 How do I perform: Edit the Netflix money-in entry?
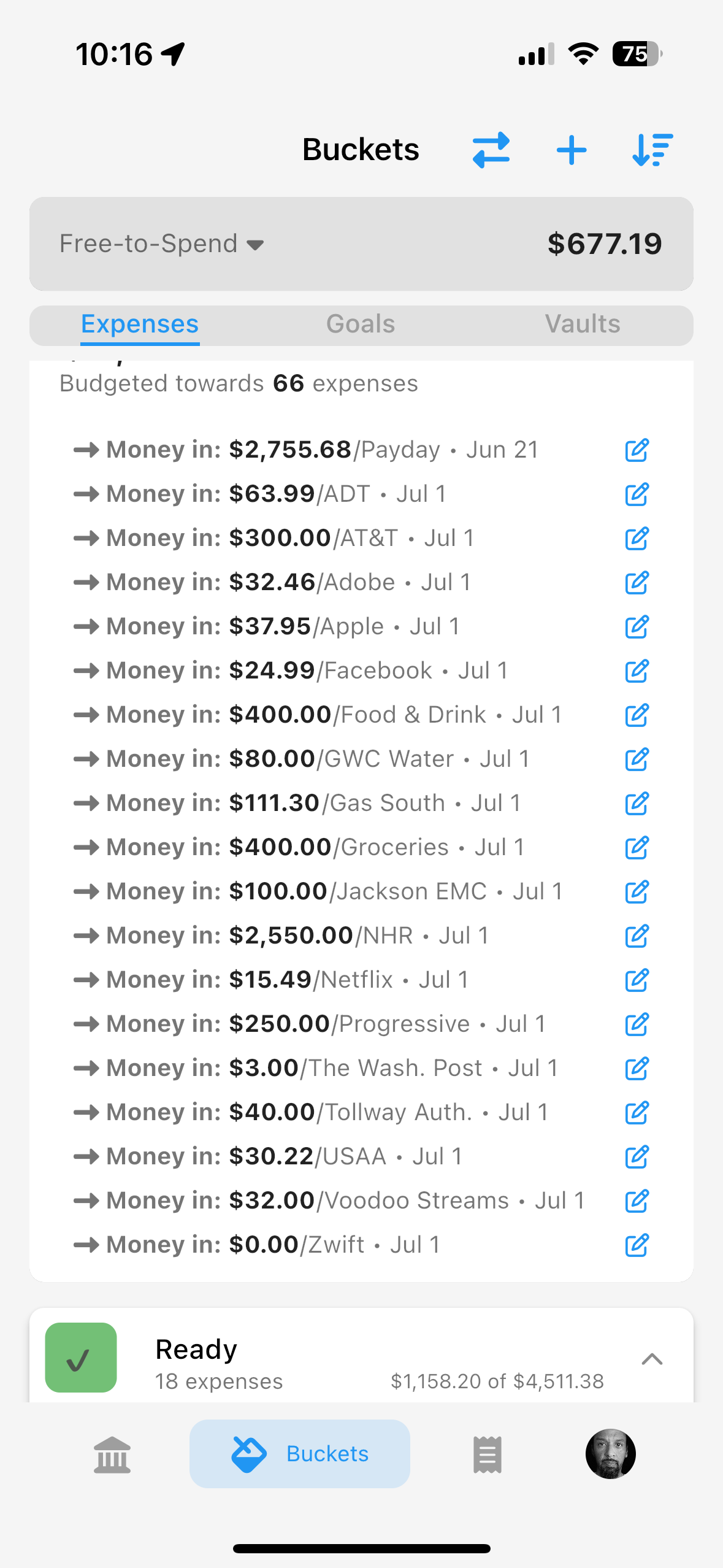pyautogui.click(x=637, y=980)
